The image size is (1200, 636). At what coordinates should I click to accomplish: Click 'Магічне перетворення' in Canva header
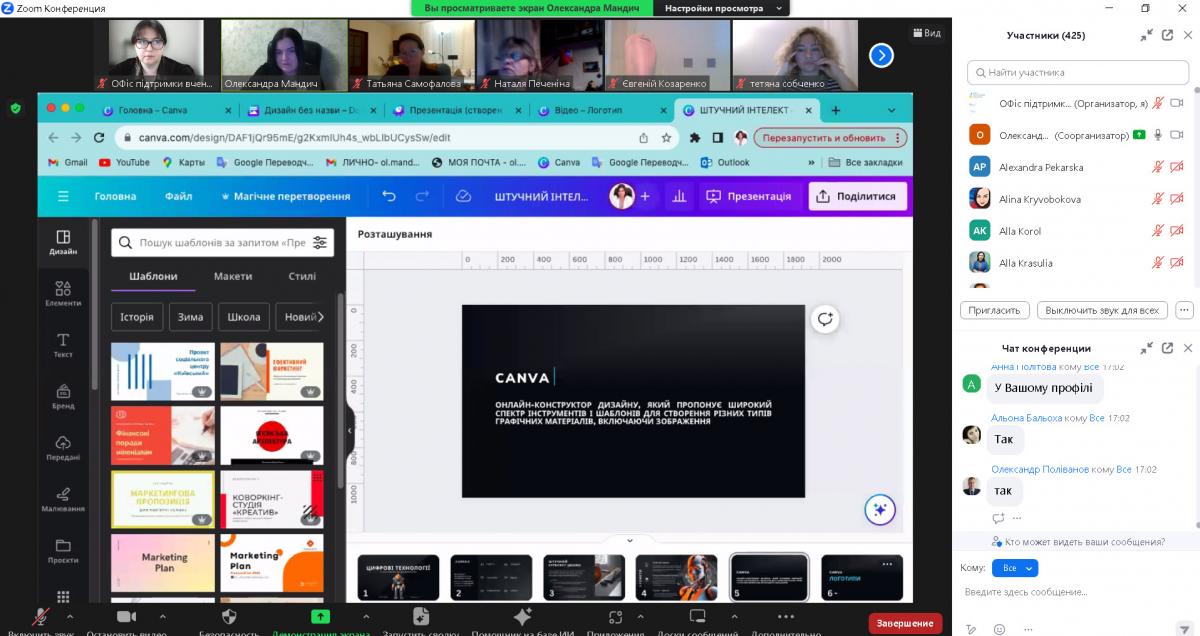point(285,196)
